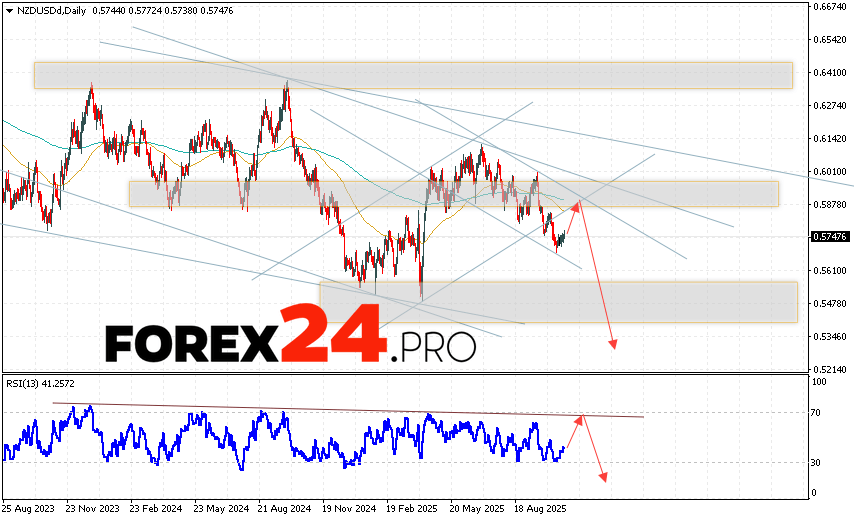Click the 18 Aug 2025 date label
The width and height of the screenshot is (854, 520).
coord(541,508)
